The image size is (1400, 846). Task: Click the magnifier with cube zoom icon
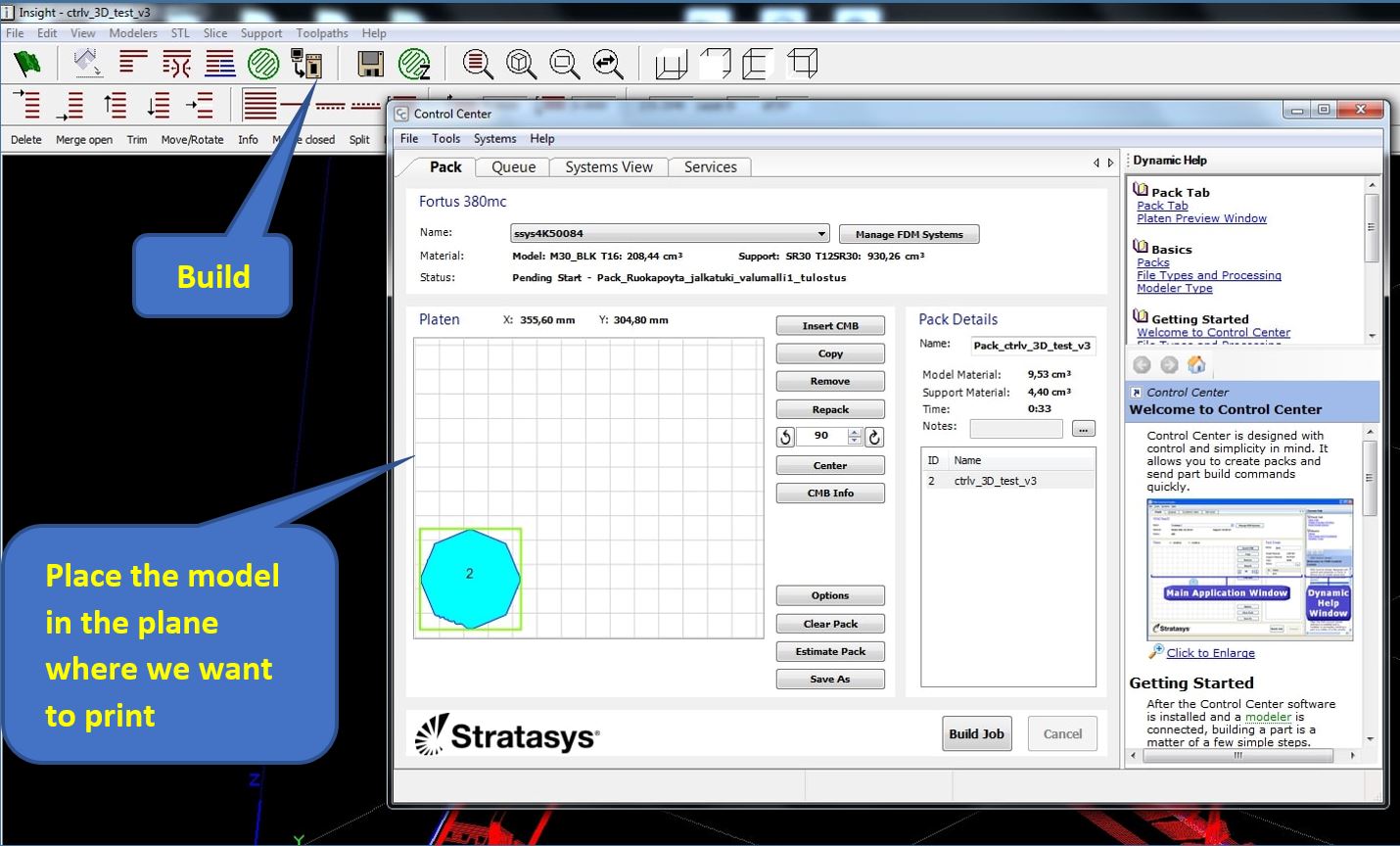click(521, 65)
